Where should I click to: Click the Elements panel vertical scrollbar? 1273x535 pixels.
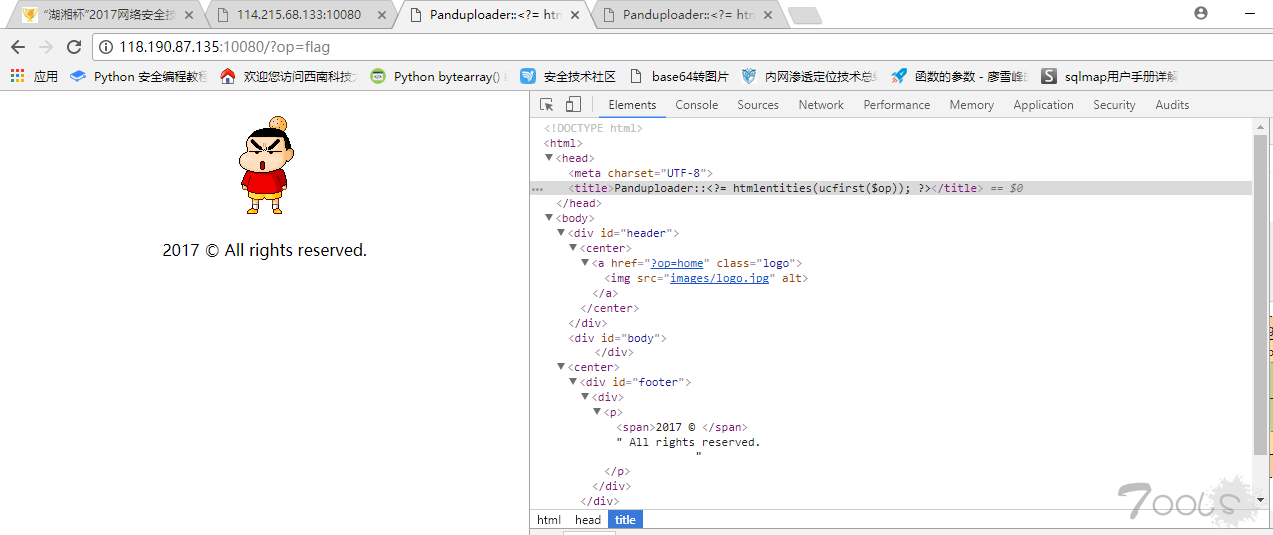click(1259, 295)
